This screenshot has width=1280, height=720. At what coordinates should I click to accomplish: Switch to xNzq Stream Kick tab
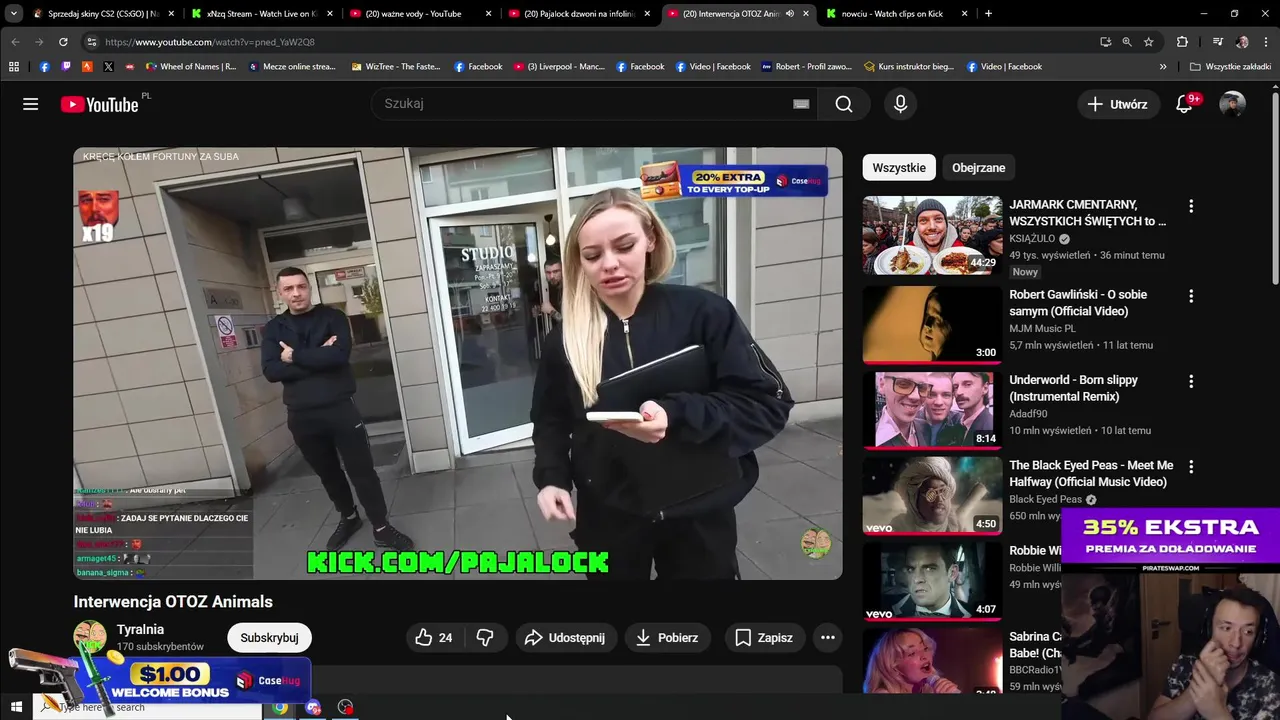(262, 14)
